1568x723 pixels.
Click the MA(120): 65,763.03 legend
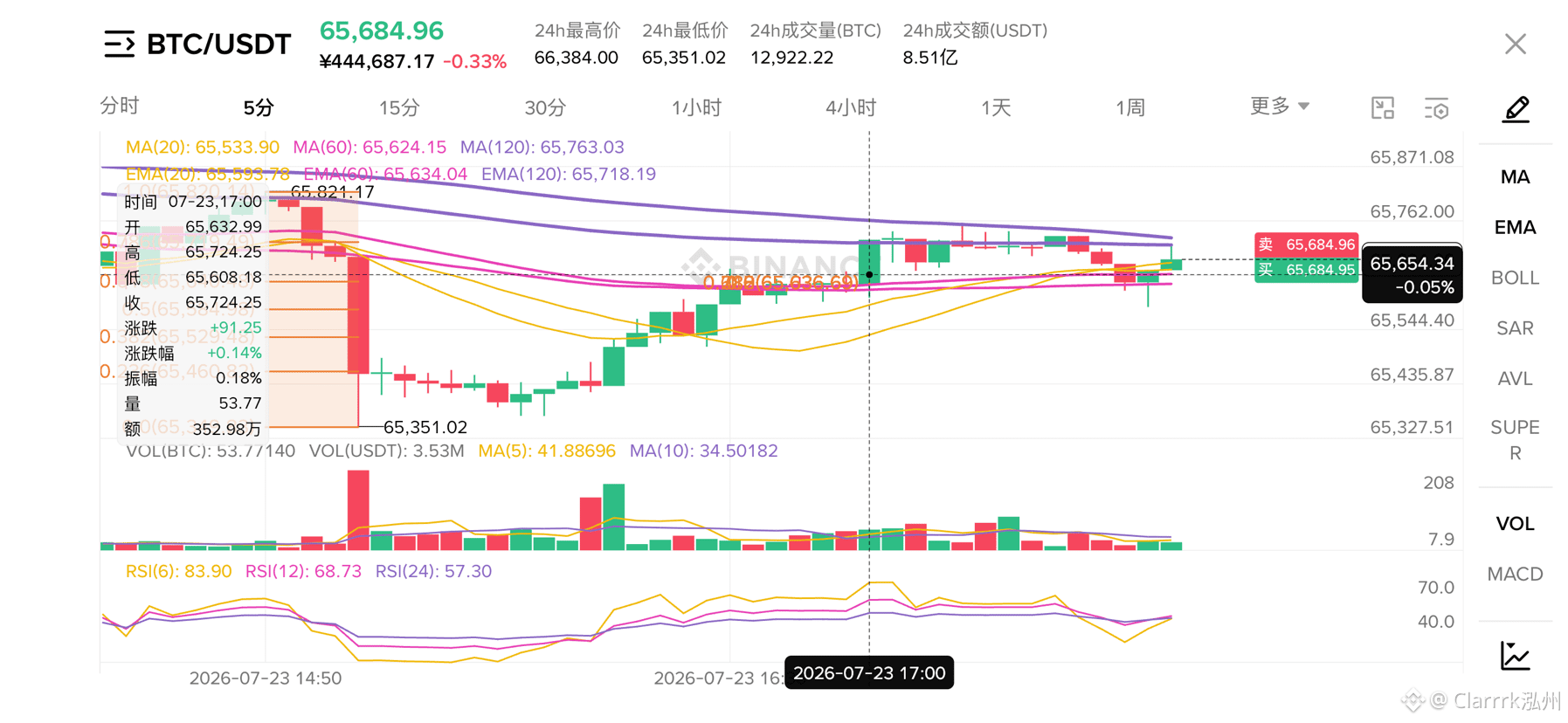coord(542,148)
